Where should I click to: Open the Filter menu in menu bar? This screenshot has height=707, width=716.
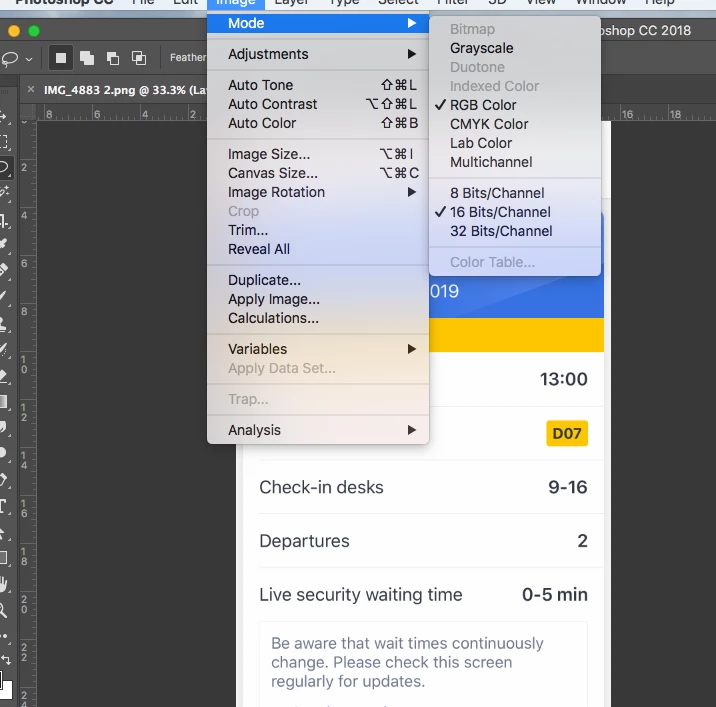[453, 2]
